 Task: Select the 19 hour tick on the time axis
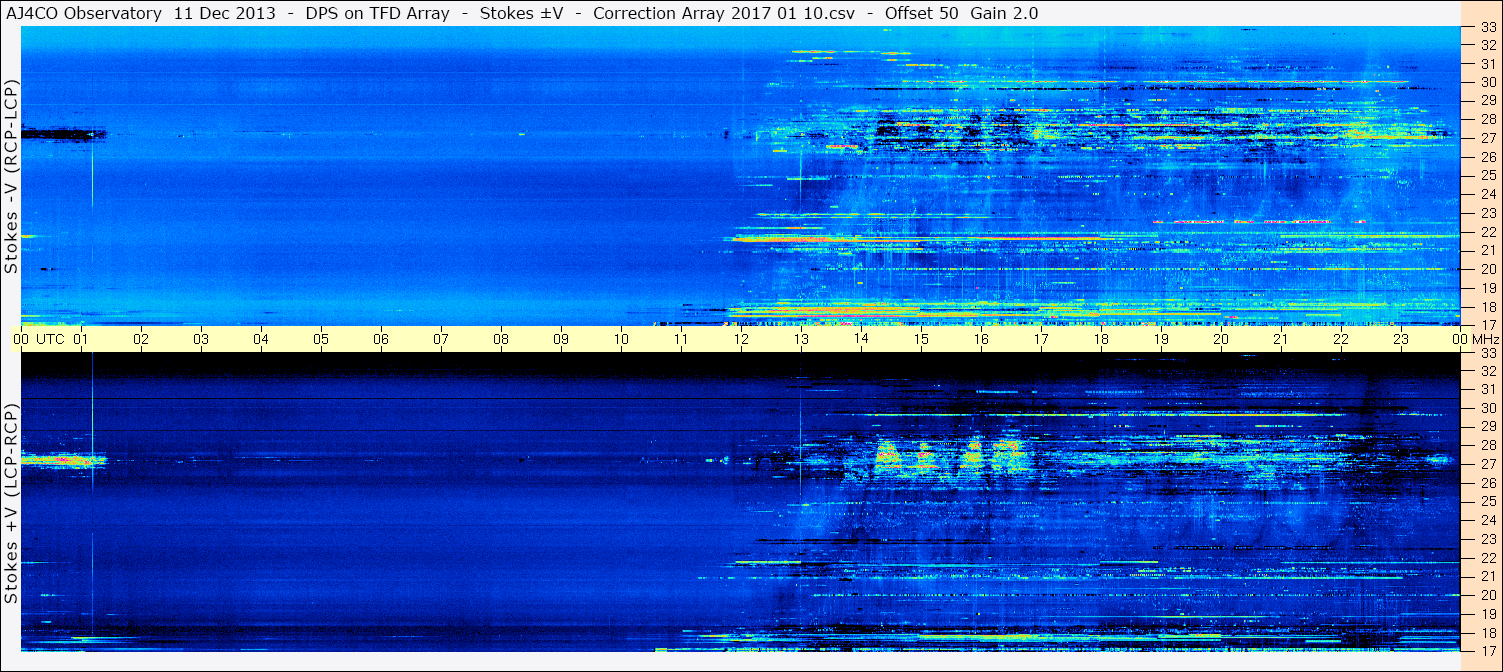coord(1161,339)
